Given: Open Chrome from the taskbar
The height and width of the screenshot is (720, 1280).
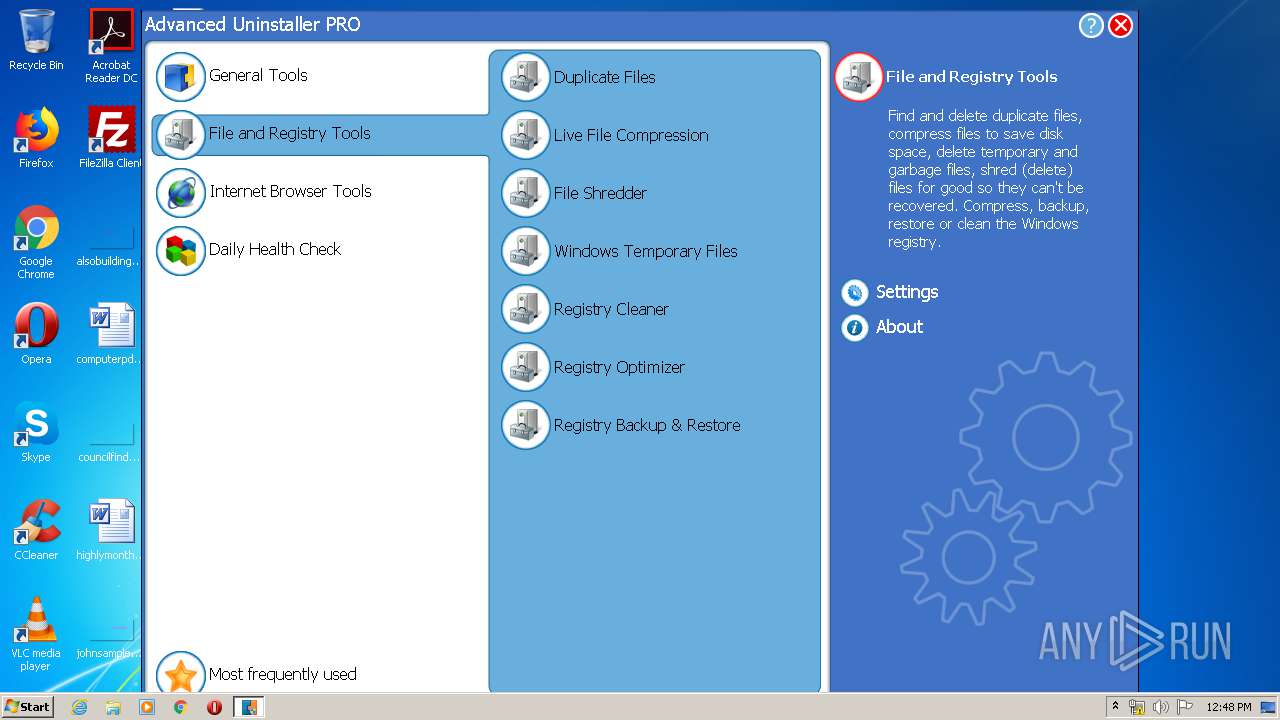Looking at the screenshot, I should click(180, 707).
